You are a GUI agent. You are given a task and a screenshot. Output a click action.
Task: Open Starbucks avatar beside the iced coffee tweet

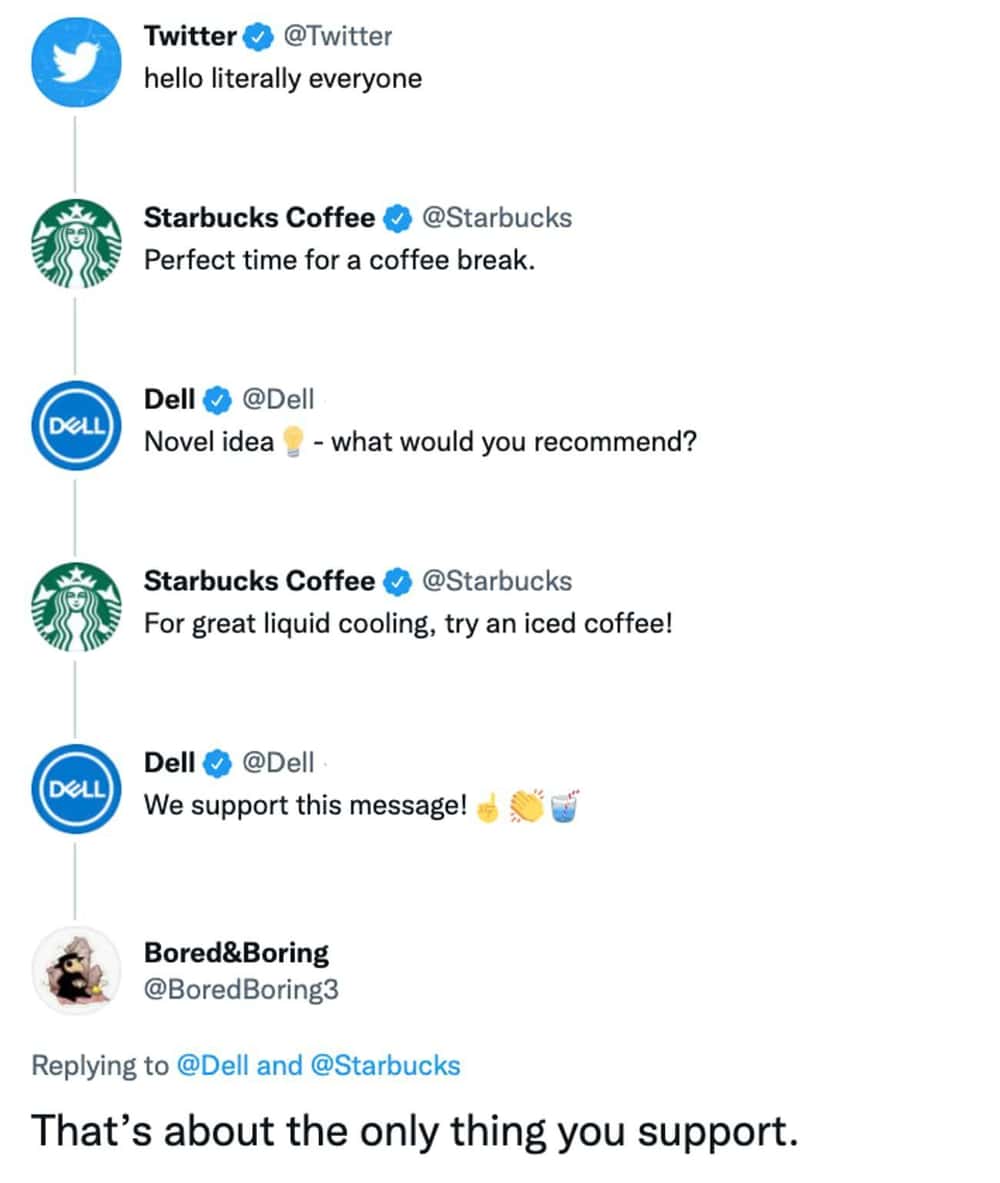tap(76, 608)
